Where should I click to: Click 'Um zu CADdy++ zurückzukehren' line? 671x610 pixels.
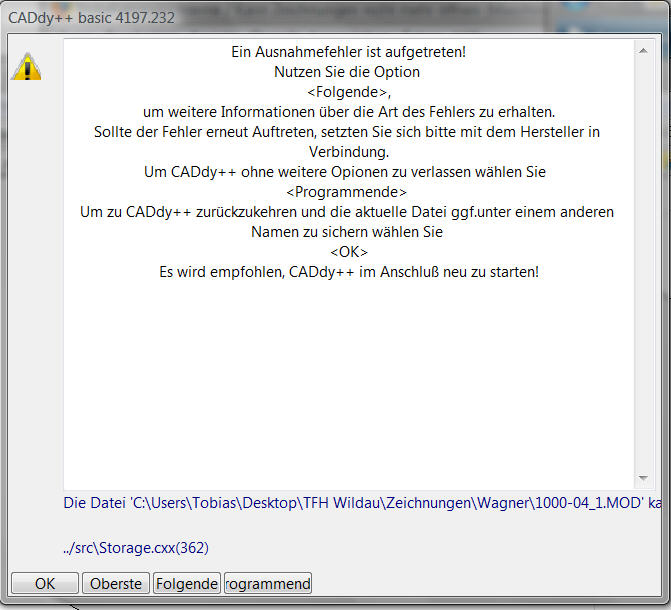click(x=347, y=212)
